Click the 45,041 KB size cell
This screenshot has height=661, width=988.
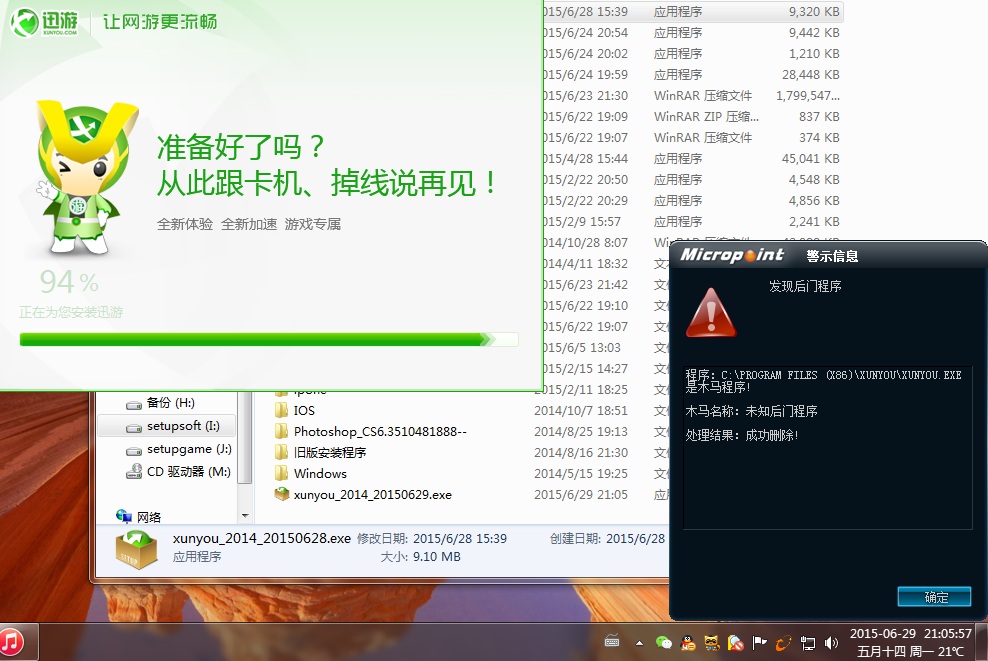coord(810,159)
